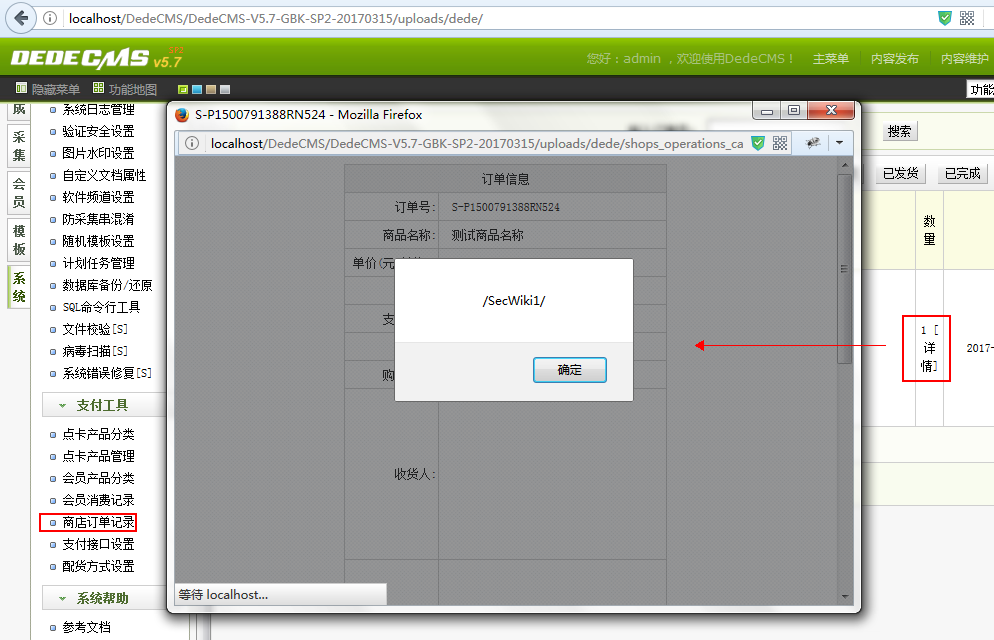This screenshot has width=994, height=640.
Task: Open the dropdown arrow in popup toolbar
Action: tap(839, 143)
